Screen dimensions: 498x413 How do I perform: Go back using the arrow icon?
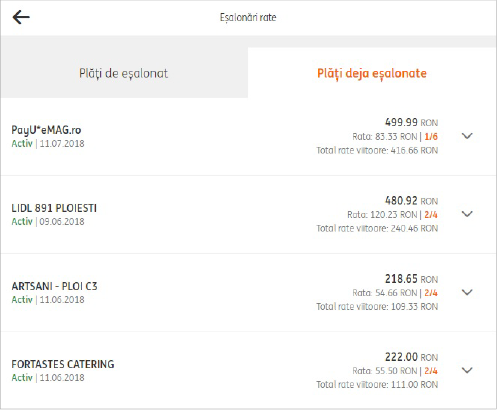click(21, 17)
